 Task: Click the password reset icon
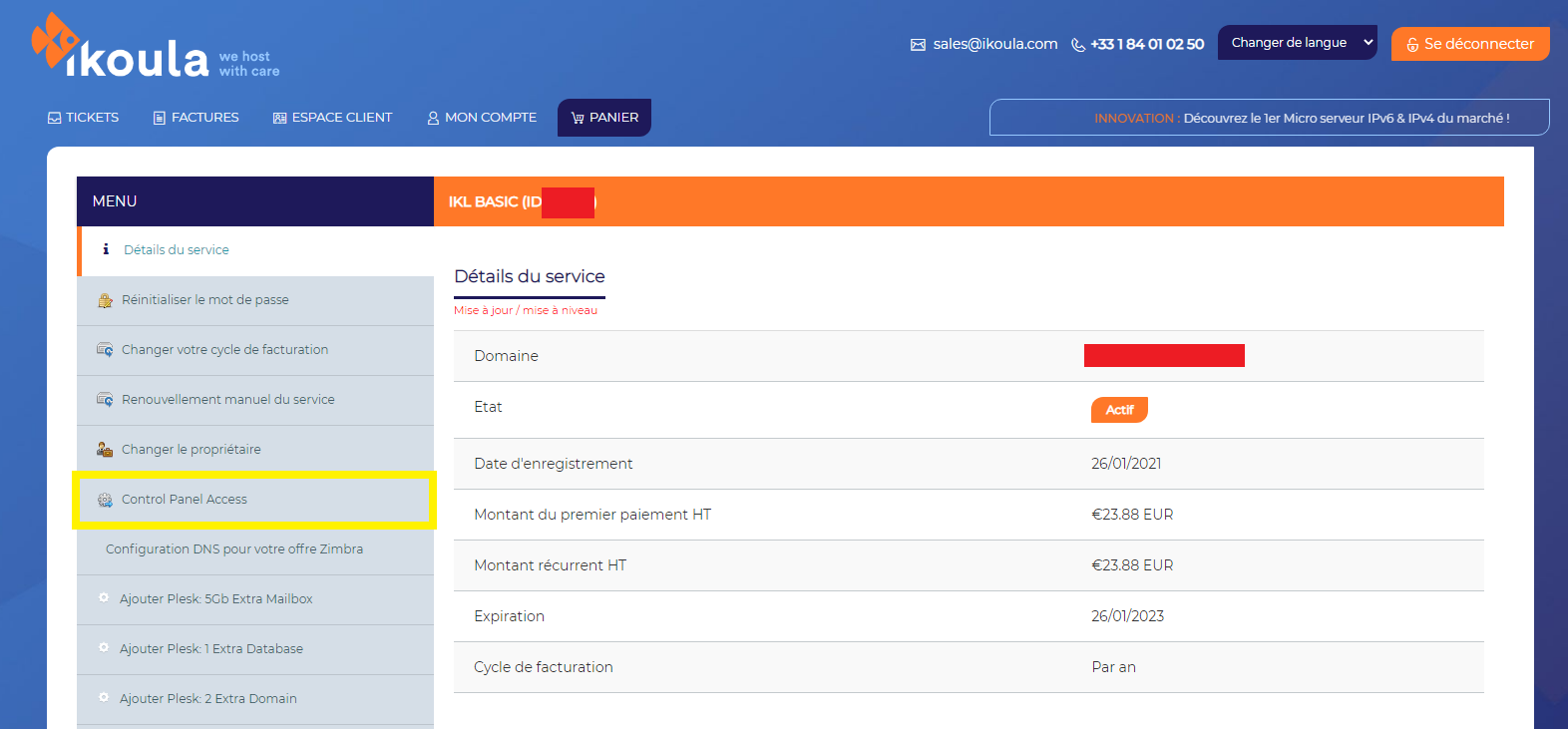[105, 300]
